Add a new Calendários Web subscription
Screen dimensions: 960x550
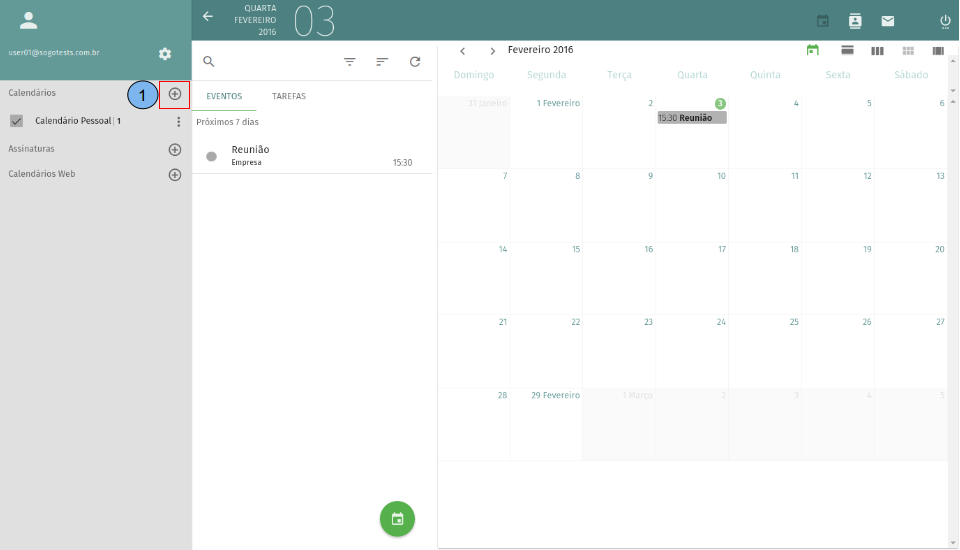(x=175, y=175)
